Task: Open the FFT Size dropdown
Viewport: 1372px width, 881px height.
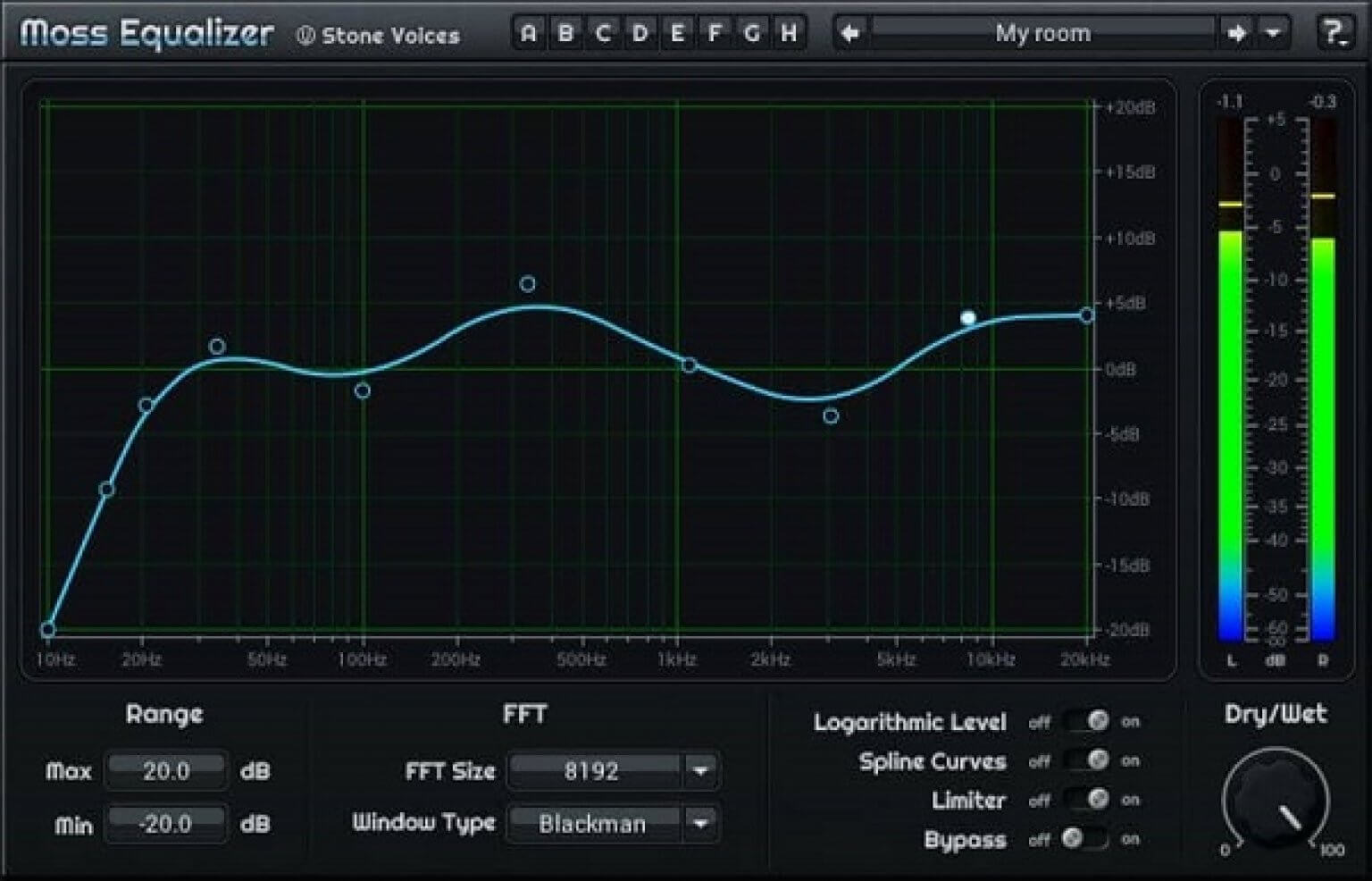Action: (702, 770)
